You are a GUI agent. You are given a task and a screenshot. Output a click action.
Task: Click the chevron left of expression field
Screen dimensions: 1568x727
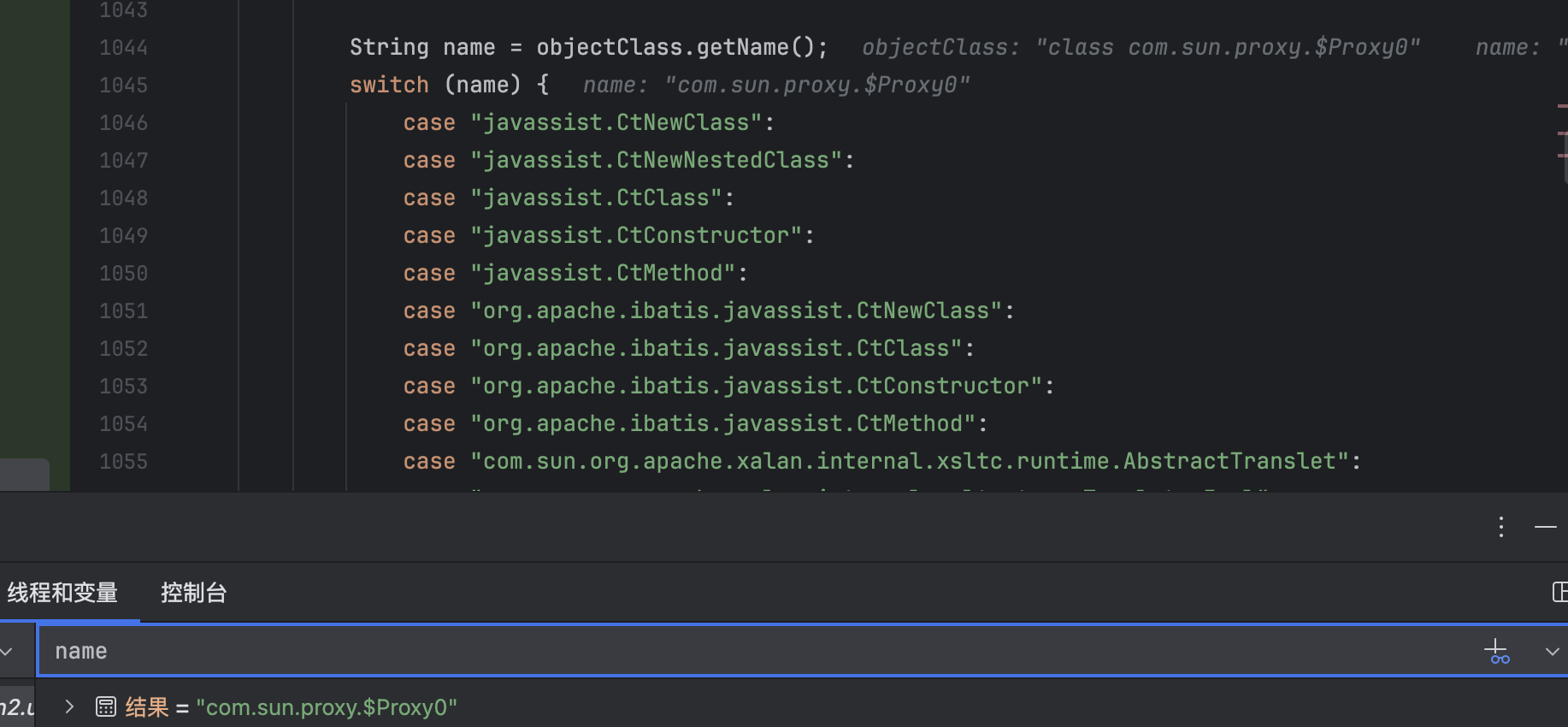pyautogui.click(x=7, y=652)
